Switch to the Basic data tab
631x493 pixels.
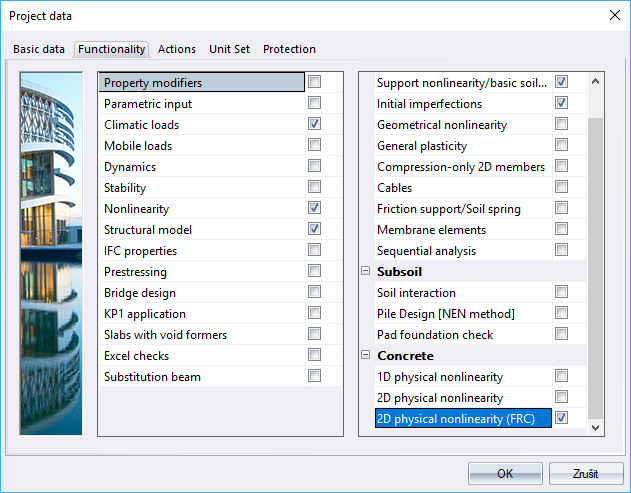(x=39, y=49)
